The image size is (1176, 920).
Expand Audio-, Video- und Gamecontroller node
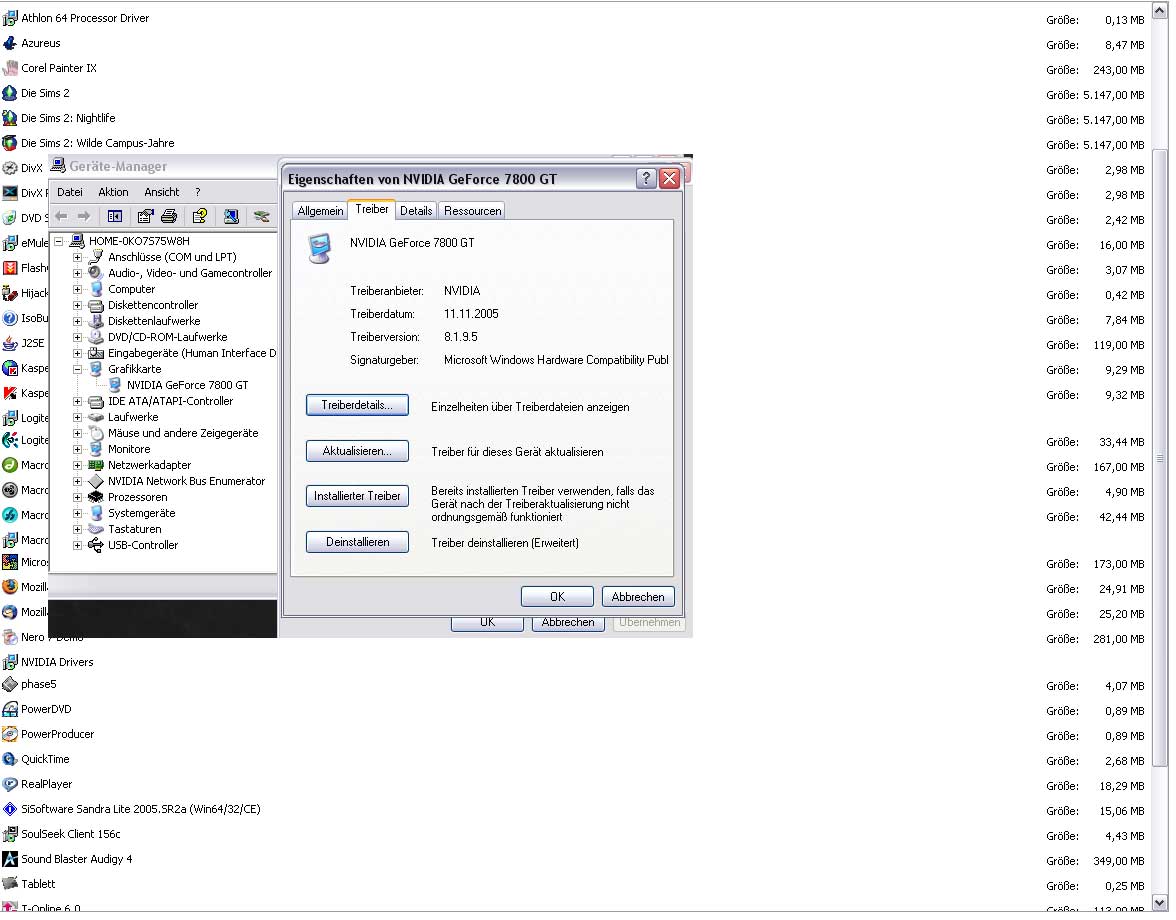77,274
